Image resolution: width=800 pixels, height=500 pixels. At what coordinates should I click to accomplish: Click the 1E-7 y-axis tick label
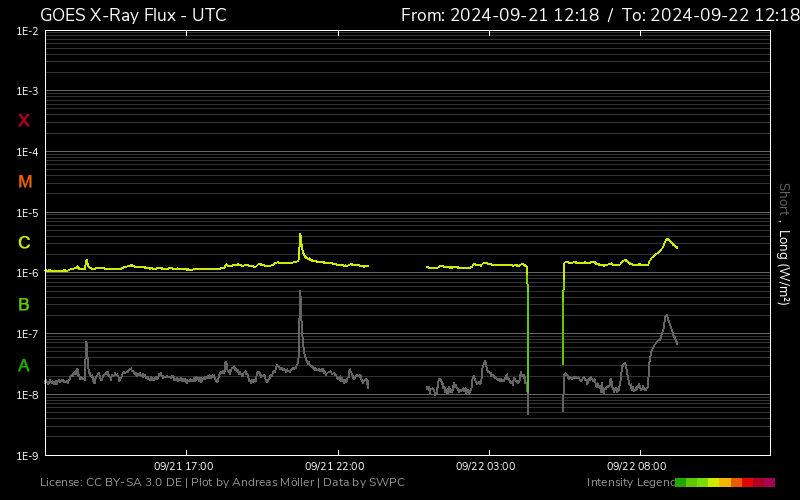28,335
